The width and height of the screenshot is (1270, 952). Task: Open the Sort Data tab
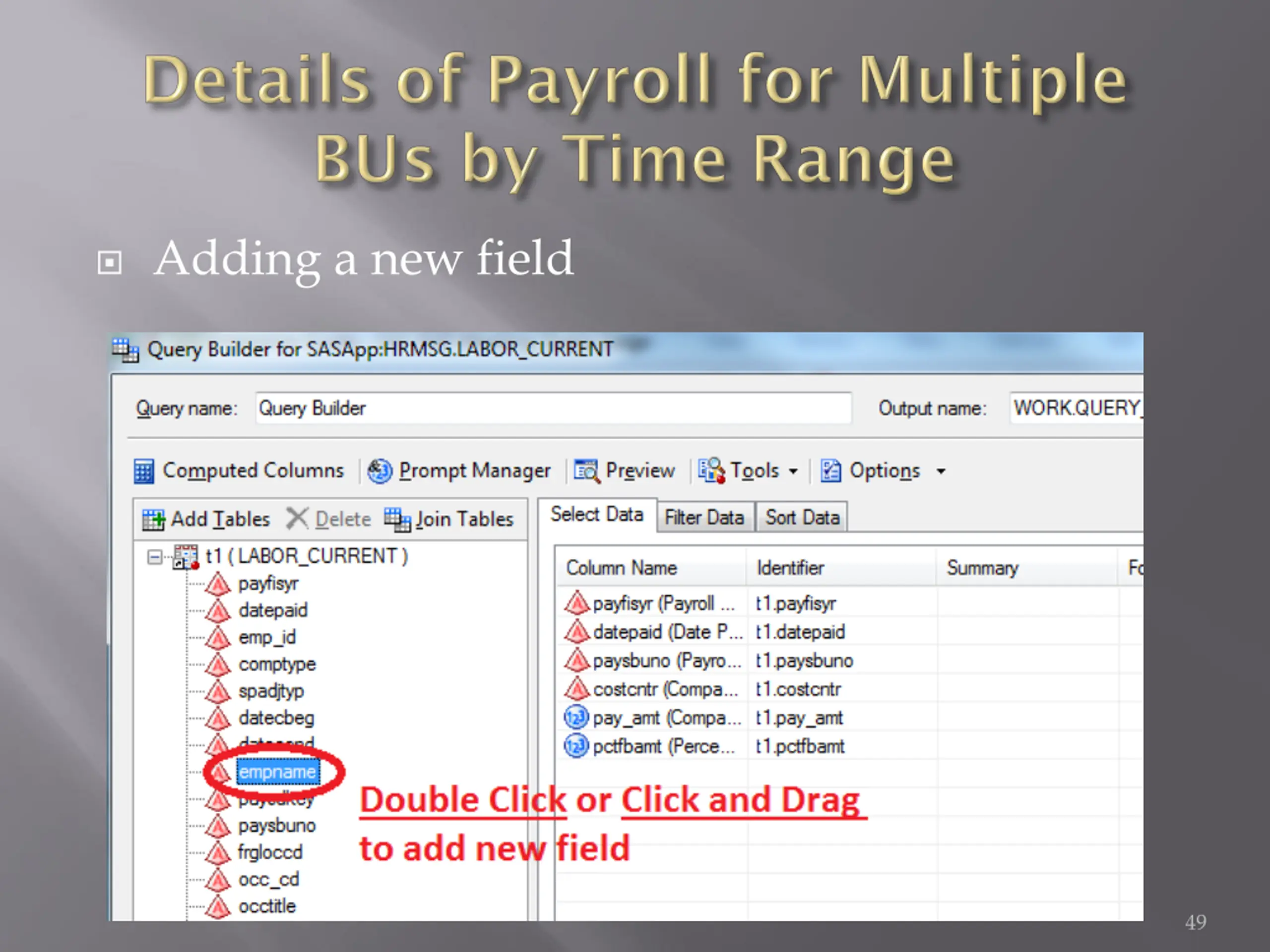(x=803, y=518)
